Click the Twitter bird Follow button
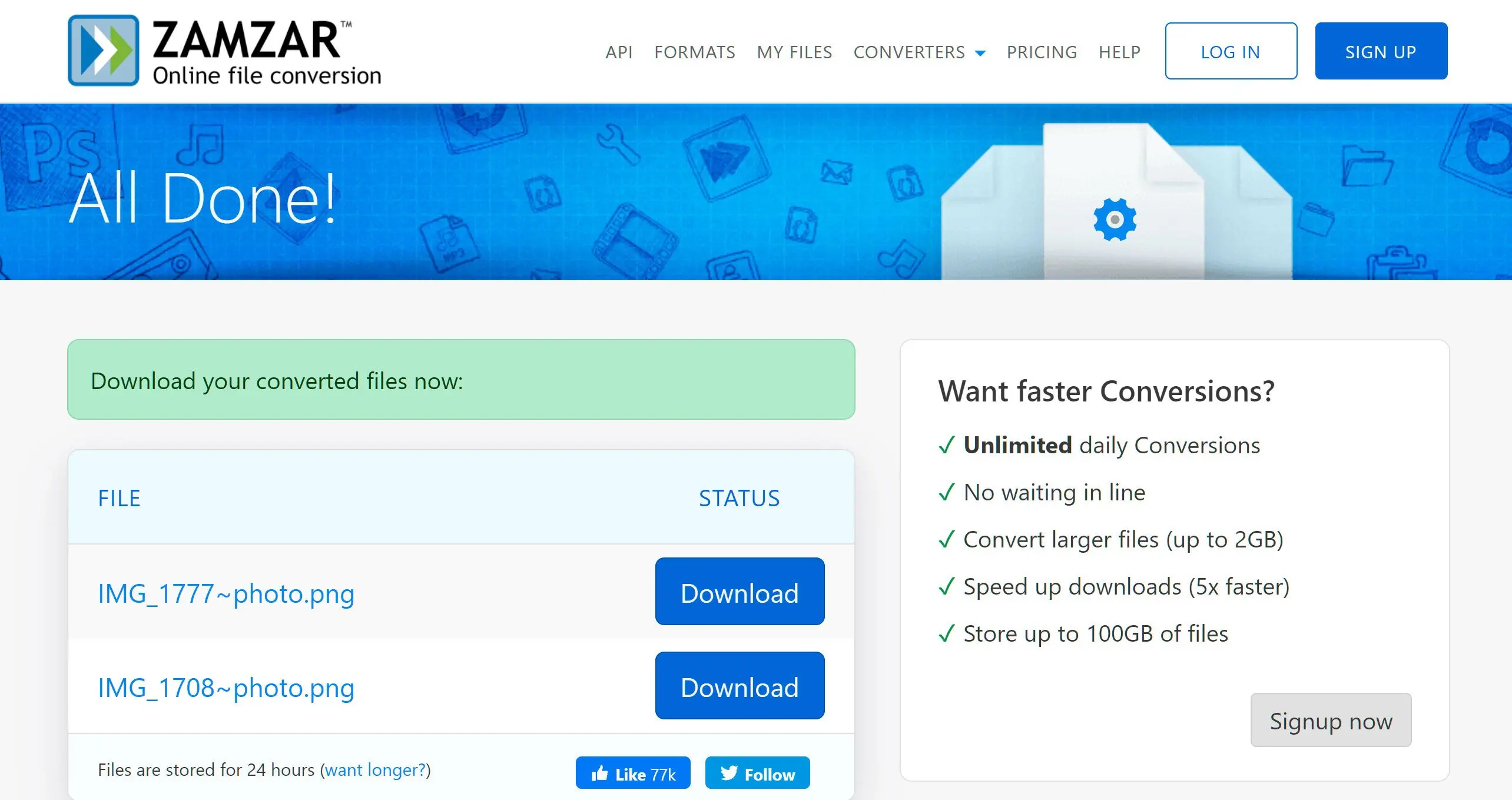Screen dimensions: 1512x800 point(757,774)
